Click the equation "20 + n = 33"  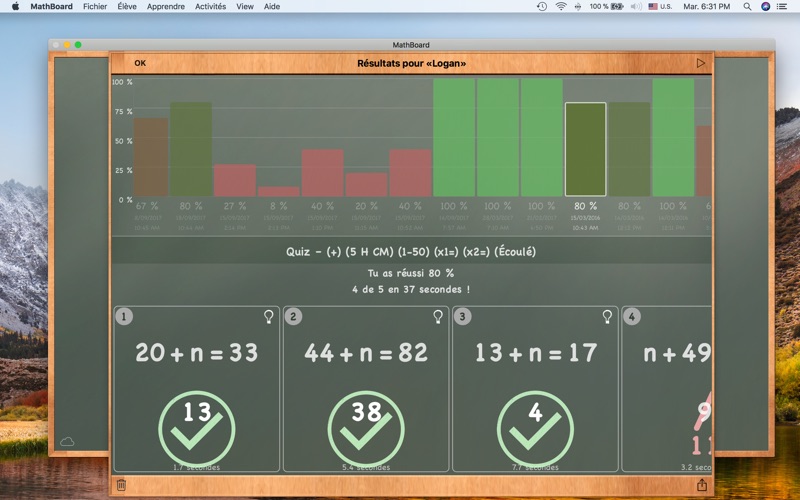pos(196,353)
